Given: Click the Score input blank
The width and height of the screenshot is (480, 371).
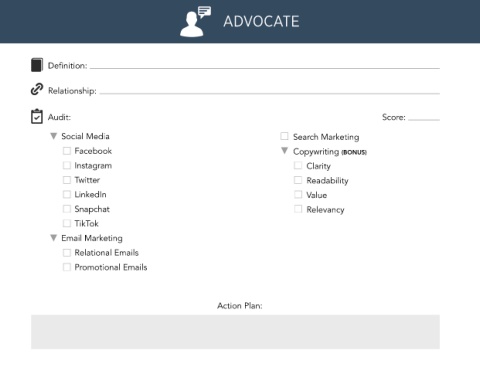Looking at the screenshot, I should tap(424, 117).
